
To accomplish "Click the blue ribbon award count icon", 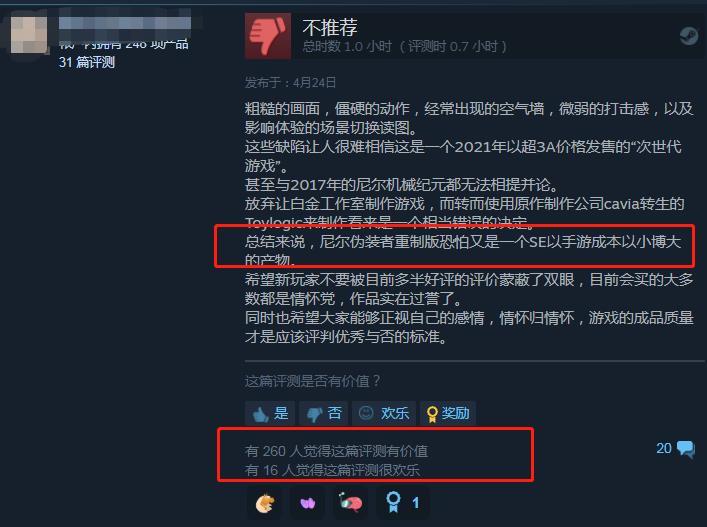I will [x=403, y=502].
